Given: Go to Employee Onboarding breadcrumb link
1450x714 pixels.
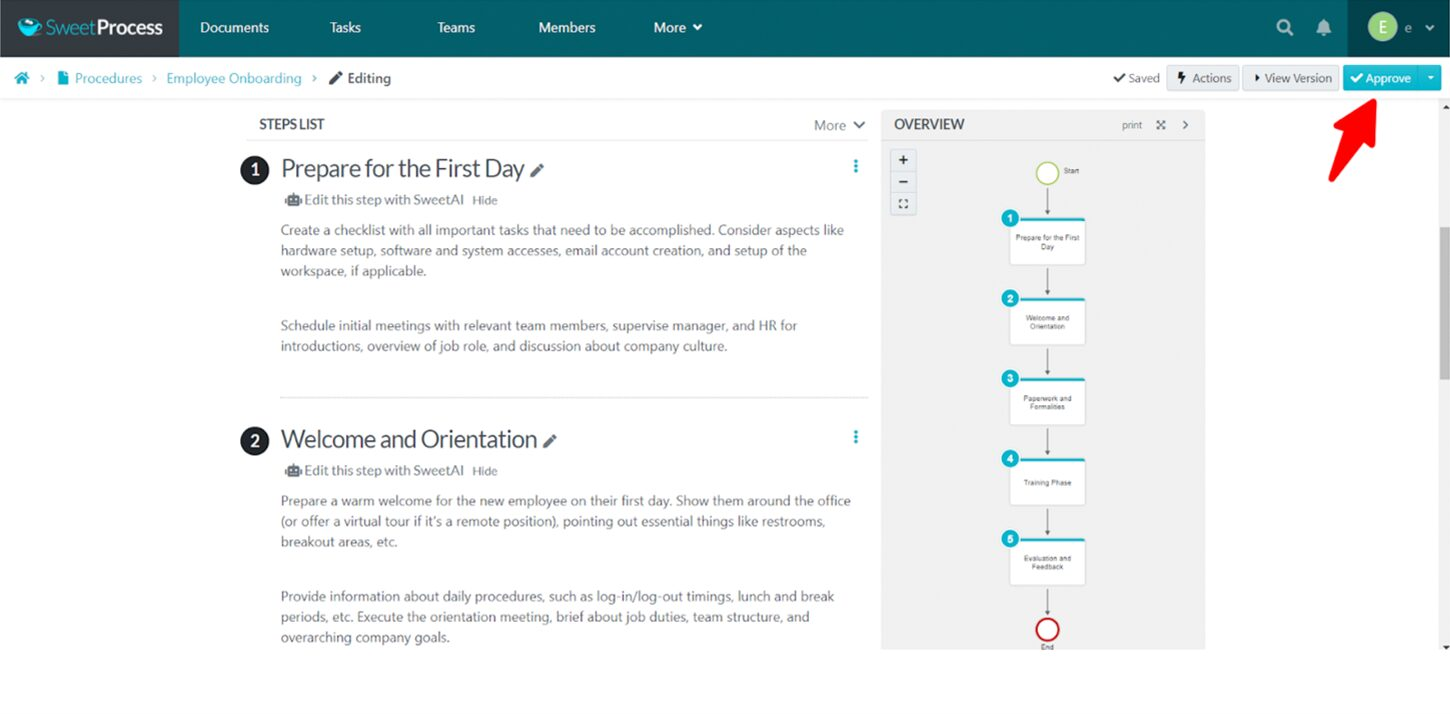Looking at the screenshot, I should [234, 78].
